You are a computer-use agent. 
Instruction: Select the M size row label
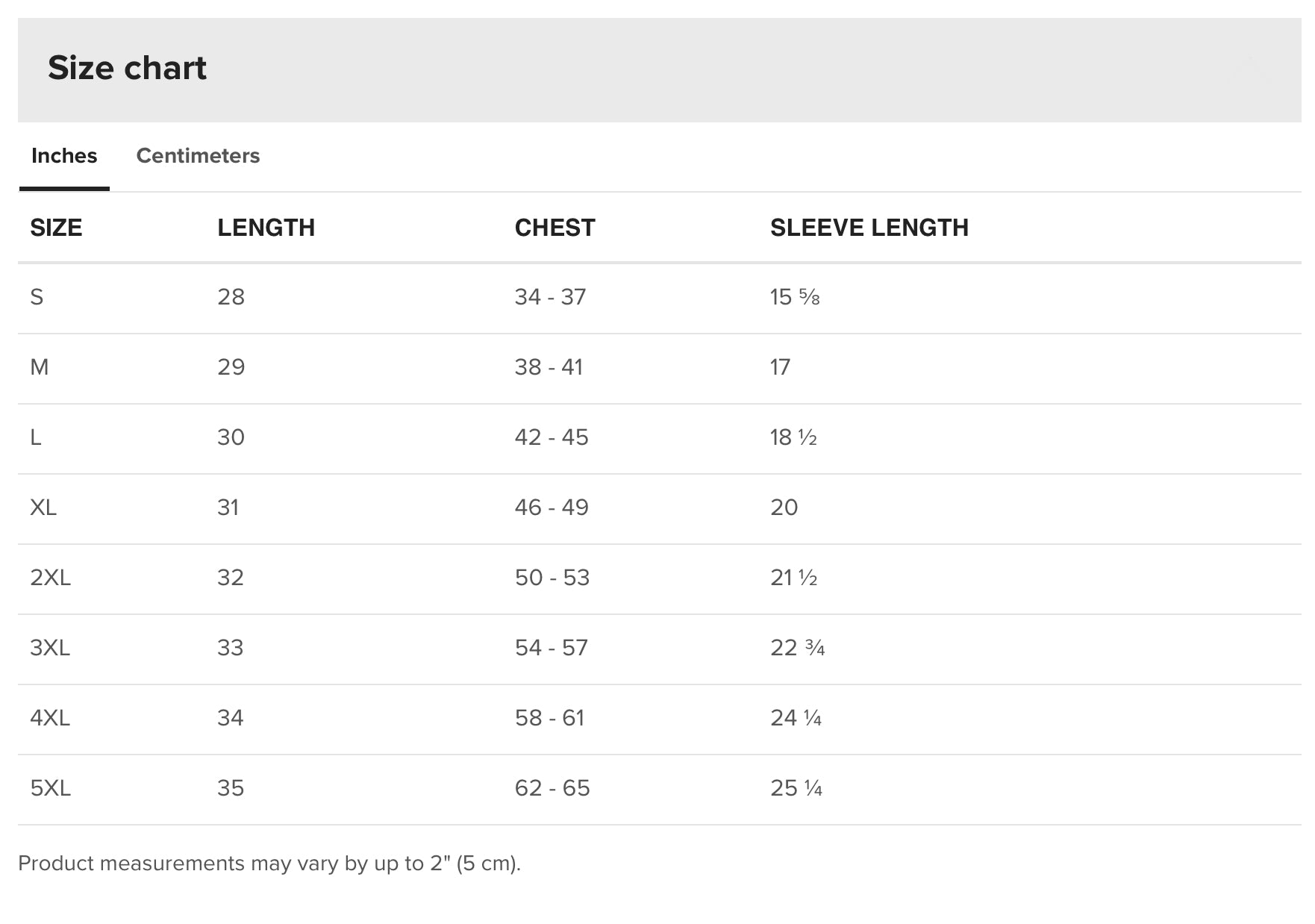[x=39, y=367]
